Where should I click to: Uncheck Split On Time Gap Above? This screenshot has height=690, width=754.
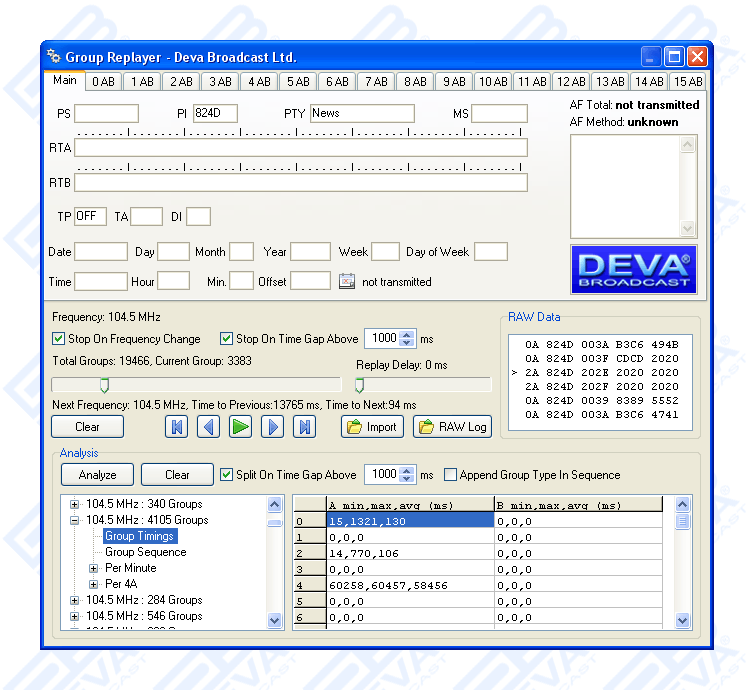click(227, 475)
